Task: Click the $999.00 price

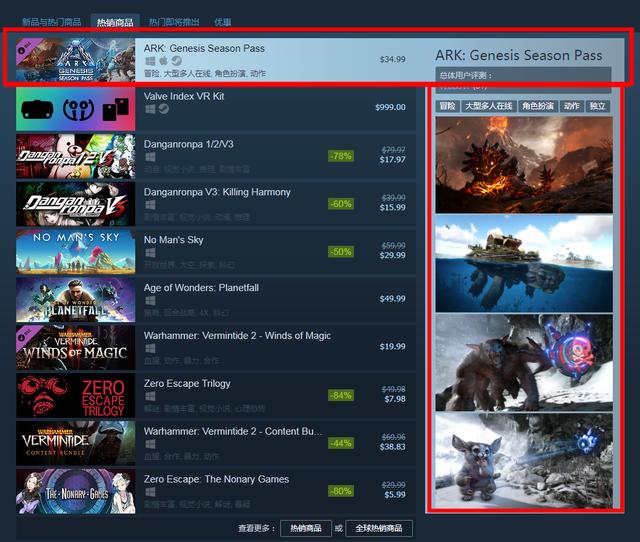Action: coord(391,107)
